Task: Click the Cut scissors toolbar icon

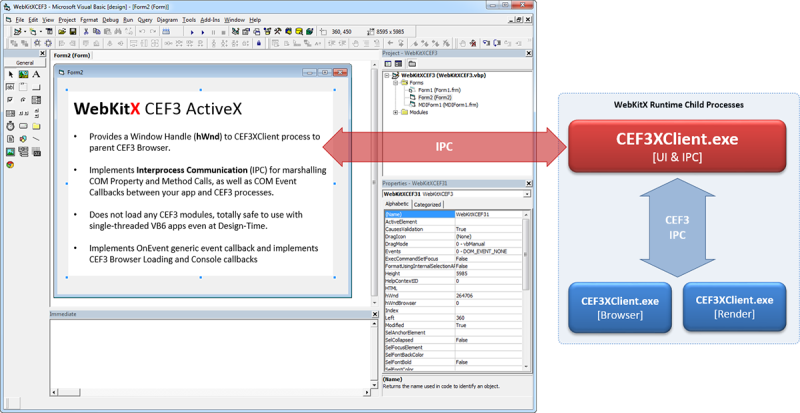Action: [86, 32]
